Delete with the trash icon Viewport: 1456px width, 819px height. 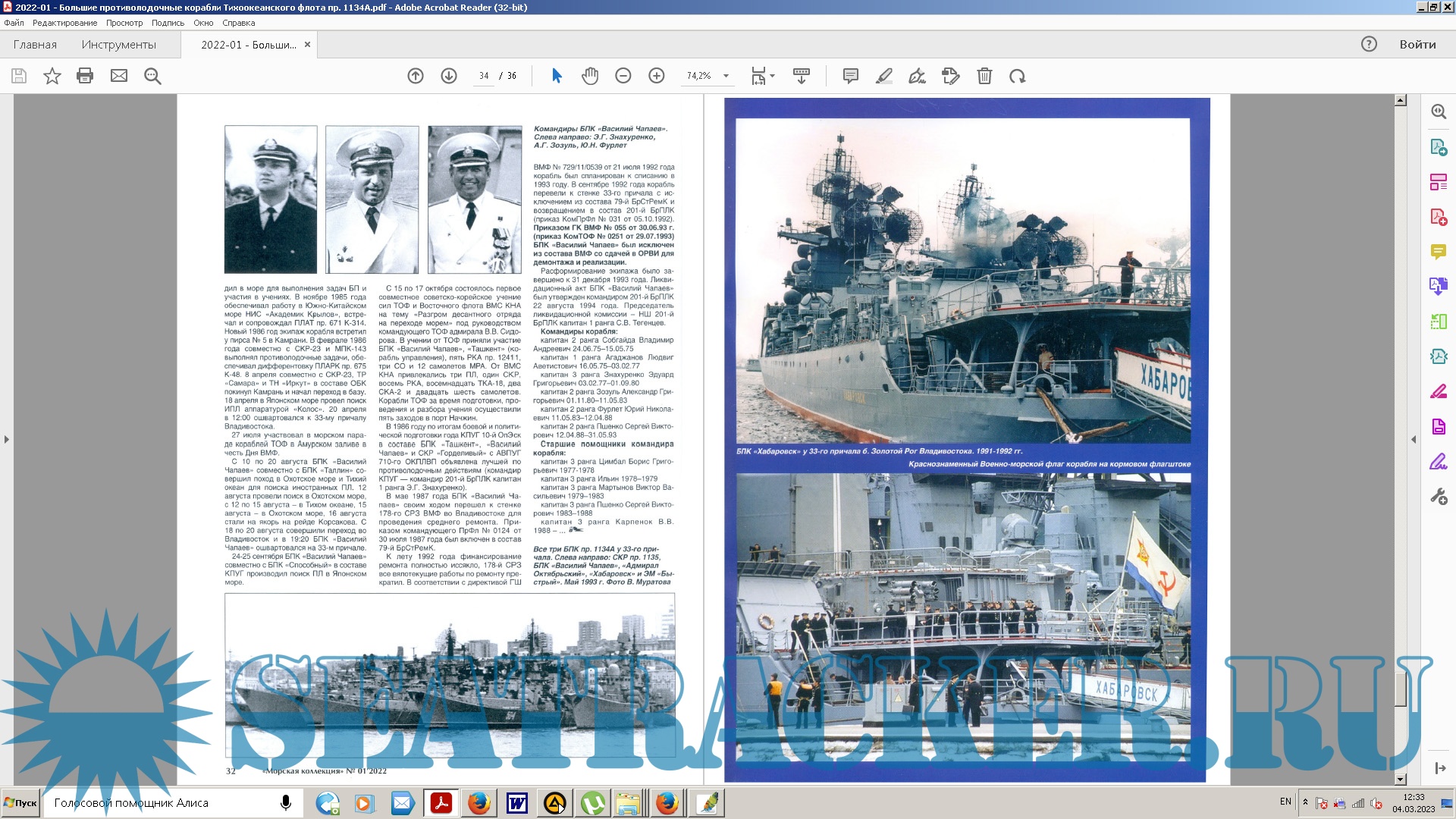tap(984, 76)
